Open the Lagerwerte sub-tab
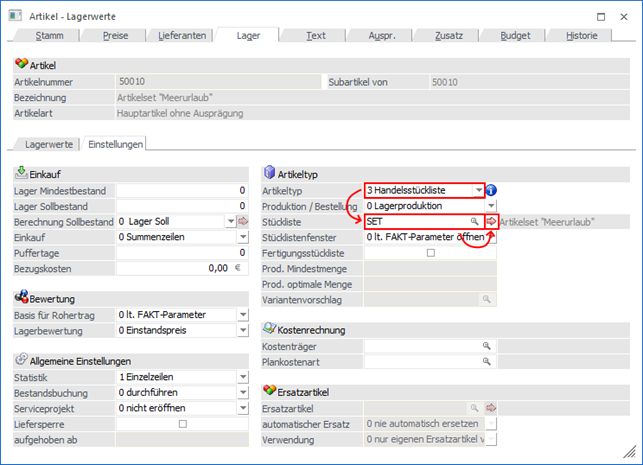 [48, 144]
